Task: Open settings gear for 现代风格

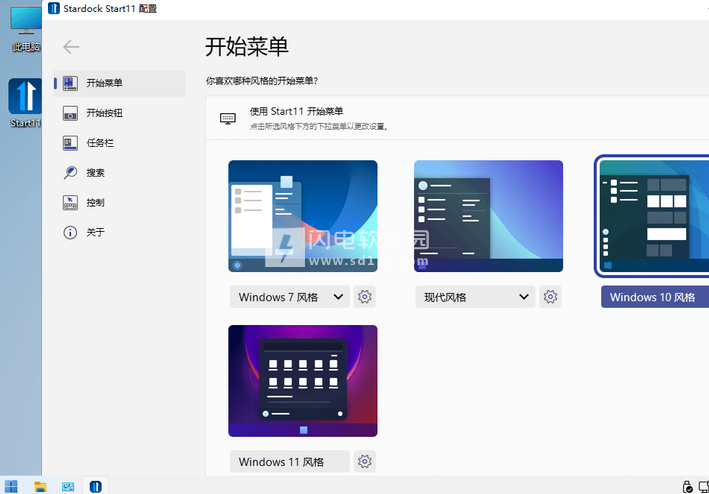Action: (x=550, y=297)
